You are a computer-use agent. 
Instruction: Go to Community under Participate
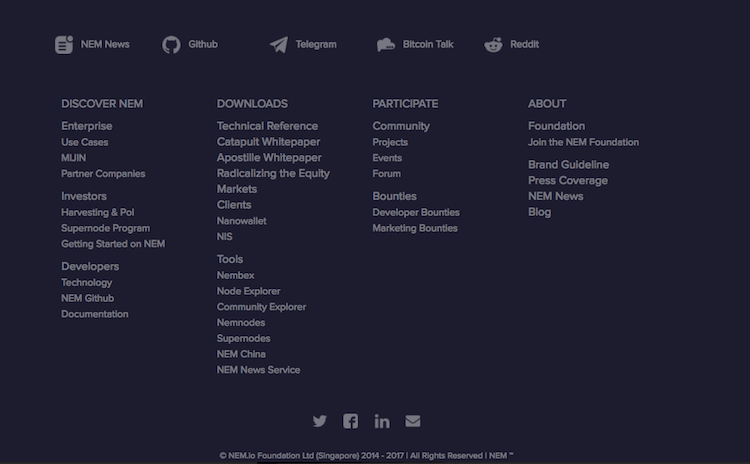(401, 126)
